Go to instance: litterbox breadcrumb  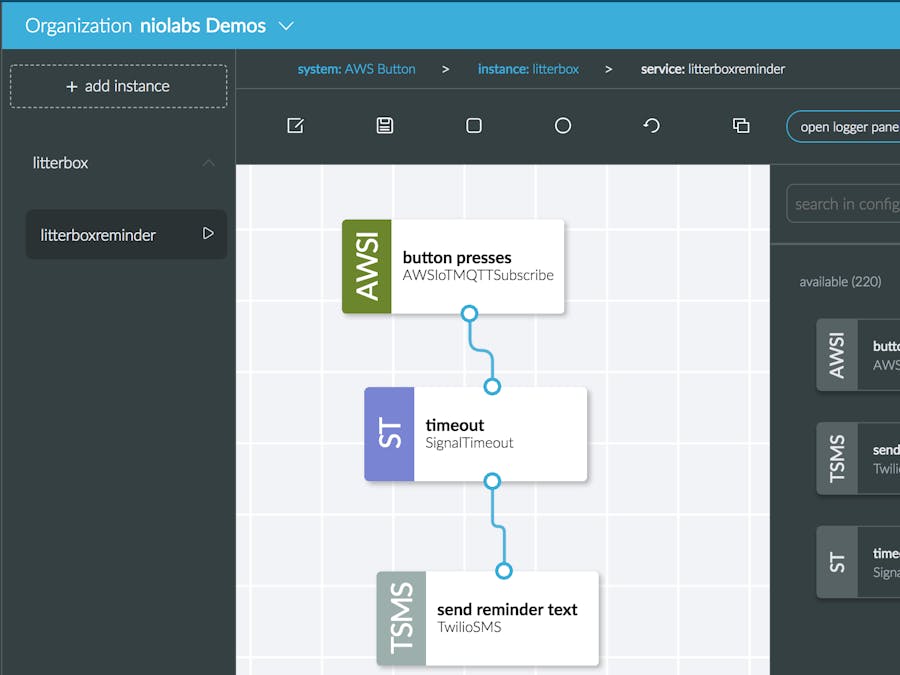point(528,69)
